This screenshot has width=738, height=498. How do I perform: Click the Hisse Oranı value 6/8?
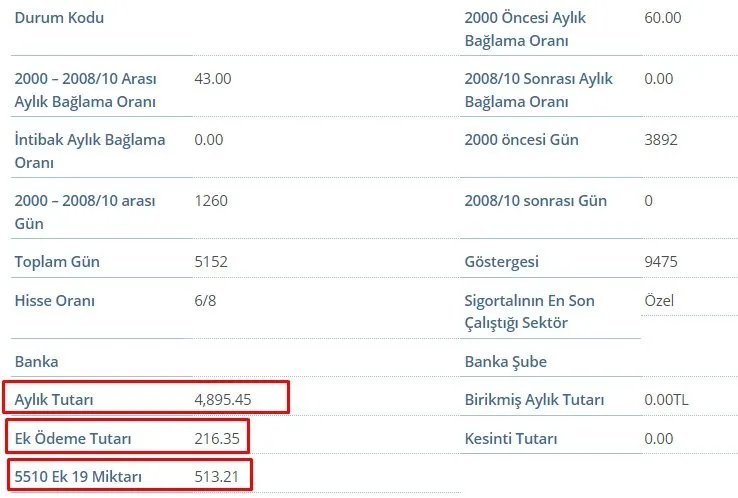pos(205,300)
